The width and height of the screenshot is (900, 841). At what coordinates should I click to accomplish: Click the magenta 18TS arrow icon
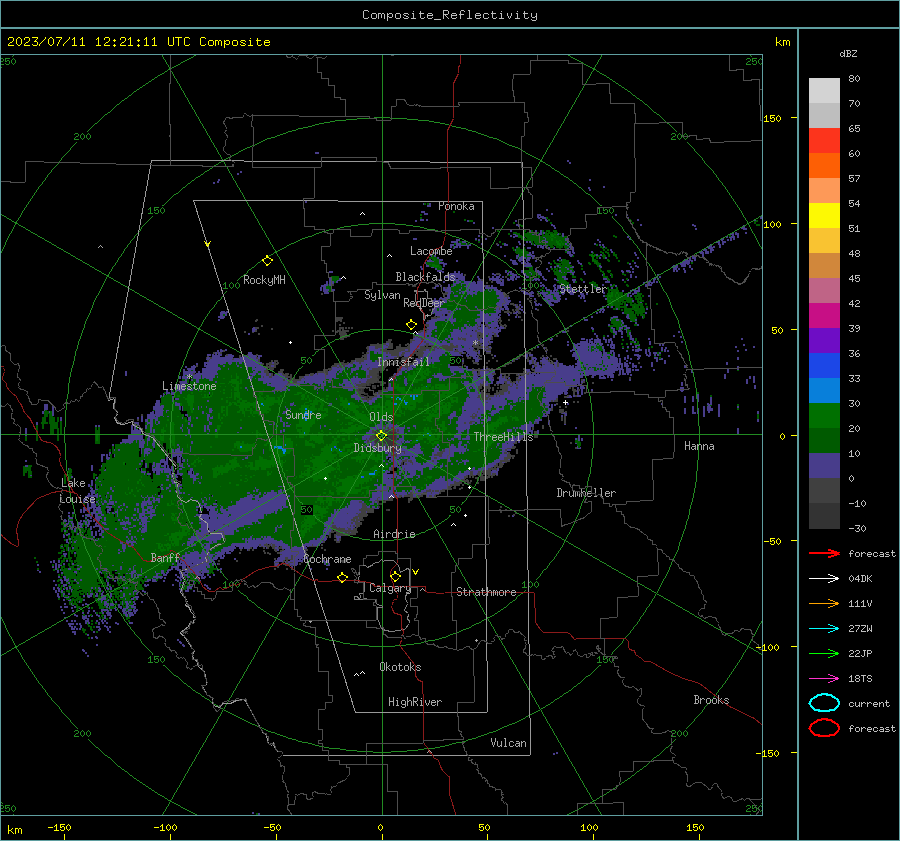pos(824,679)
